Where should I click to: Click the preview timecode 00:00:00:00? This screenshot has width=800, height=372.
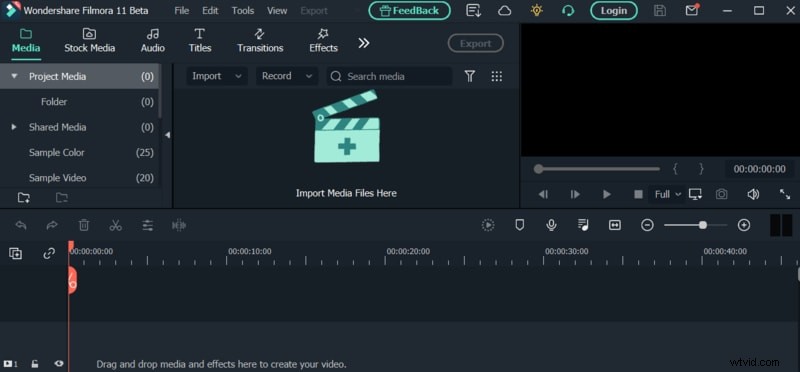[x=760, y=169]
